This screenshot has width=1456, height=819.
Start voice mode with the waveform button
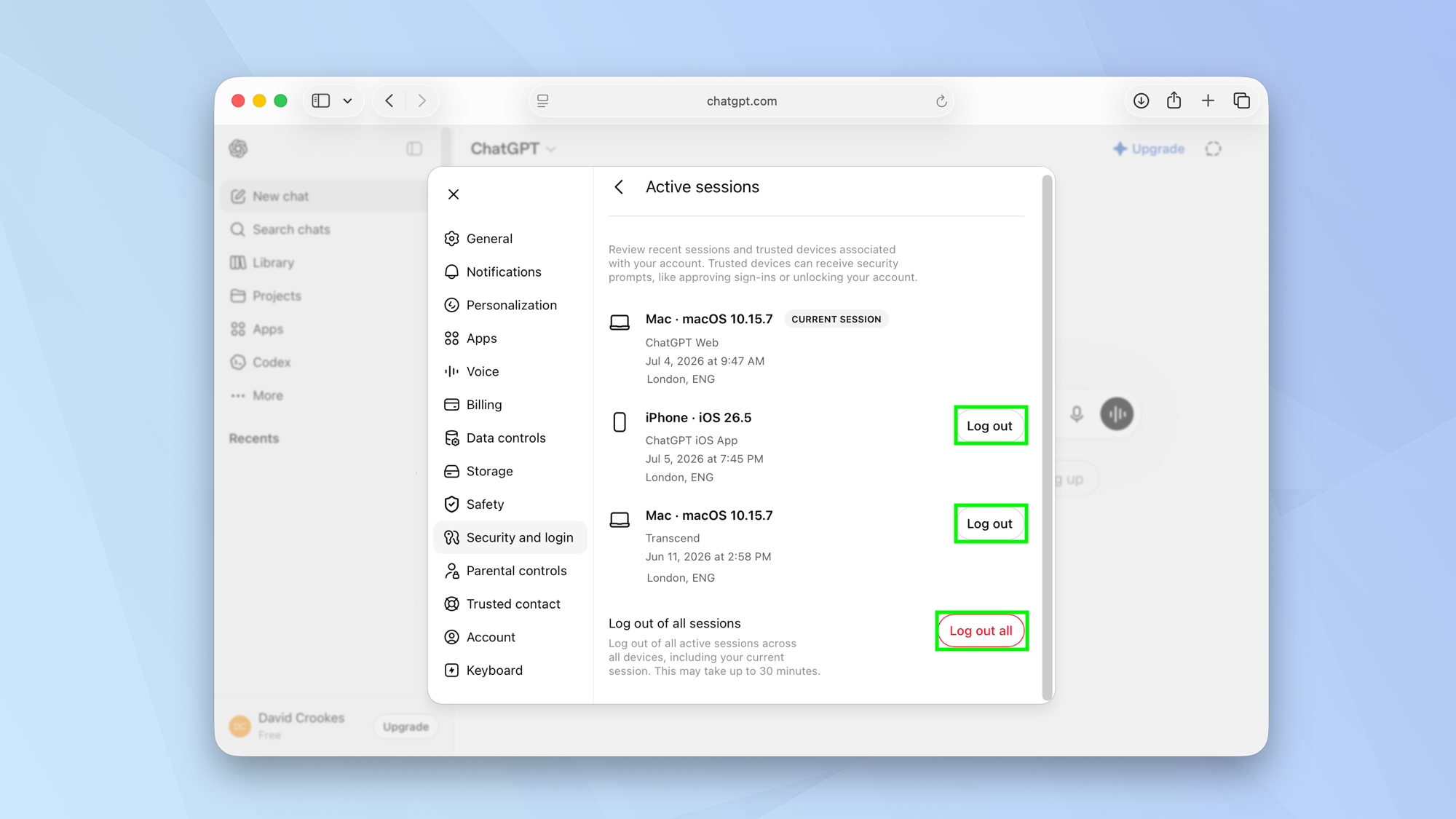pos(1117,414)
